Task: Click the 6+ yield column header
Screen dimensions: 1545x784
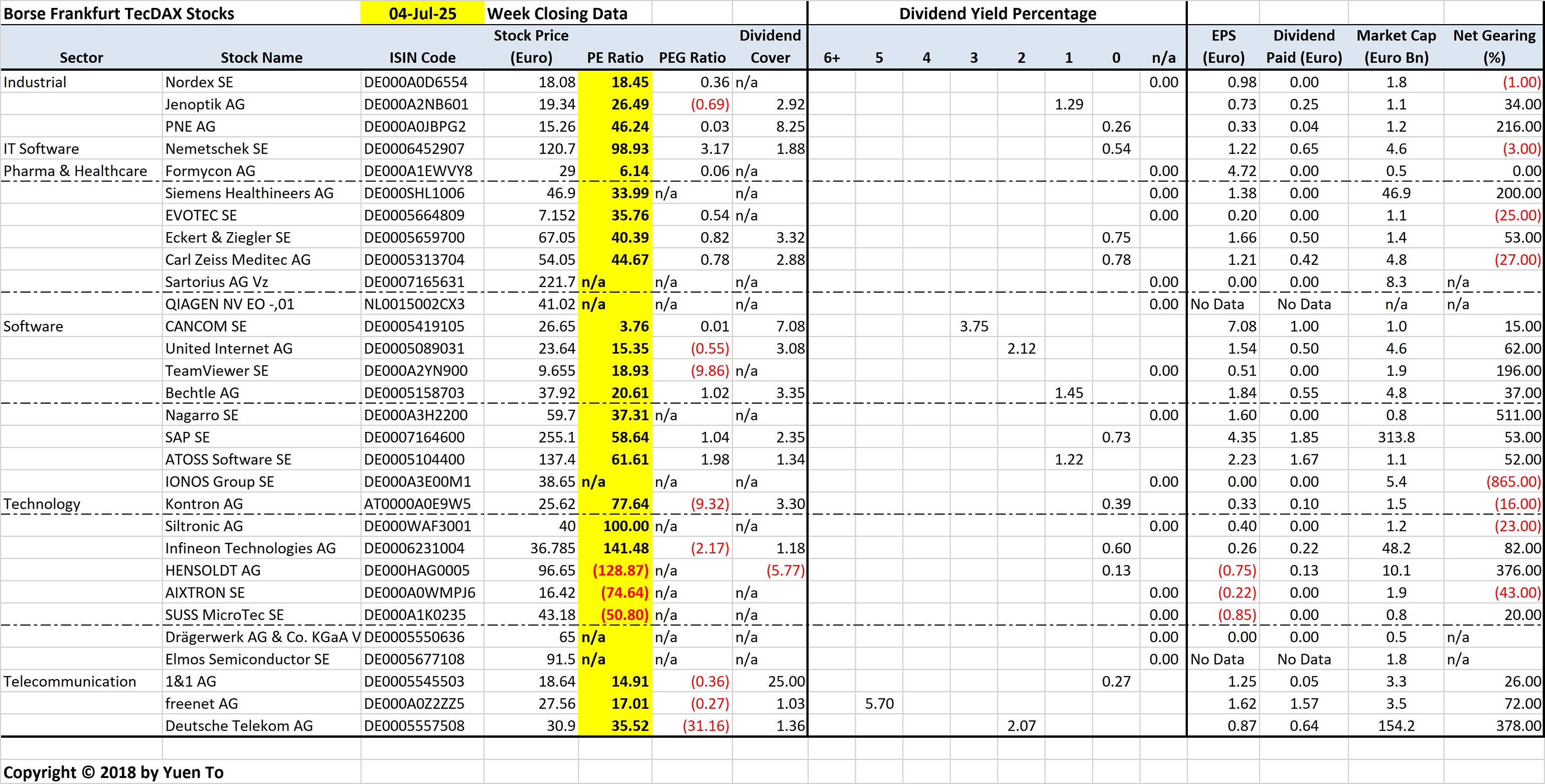Action: tap(831, 58)
